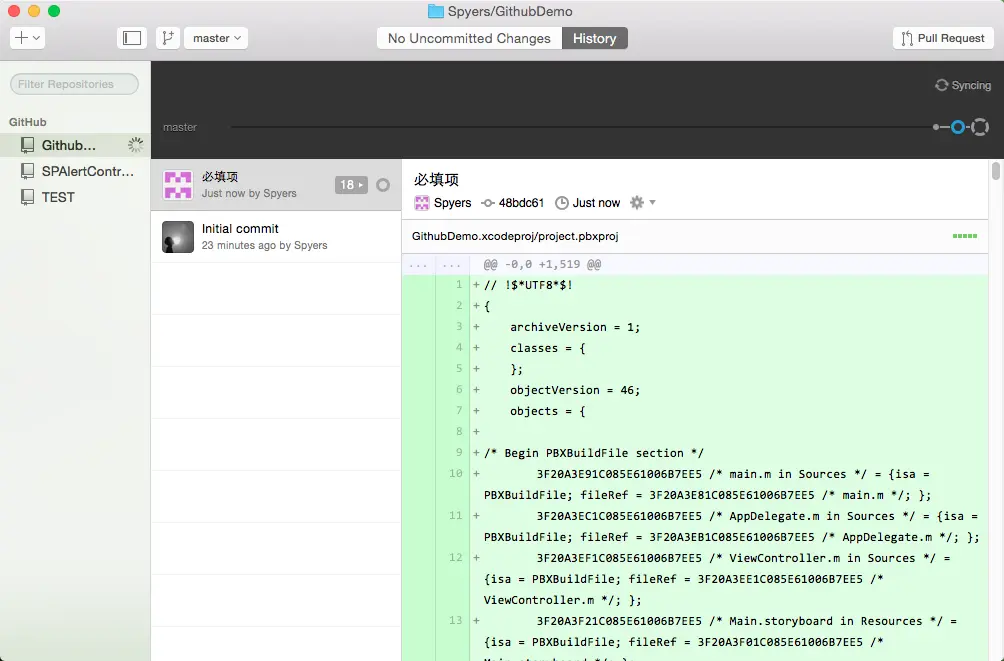Viewport: 1004px width, 661px height.
Task: Click the diff hunk header @@ -0,0 +1,519 @@
Action: coord(542,265)
